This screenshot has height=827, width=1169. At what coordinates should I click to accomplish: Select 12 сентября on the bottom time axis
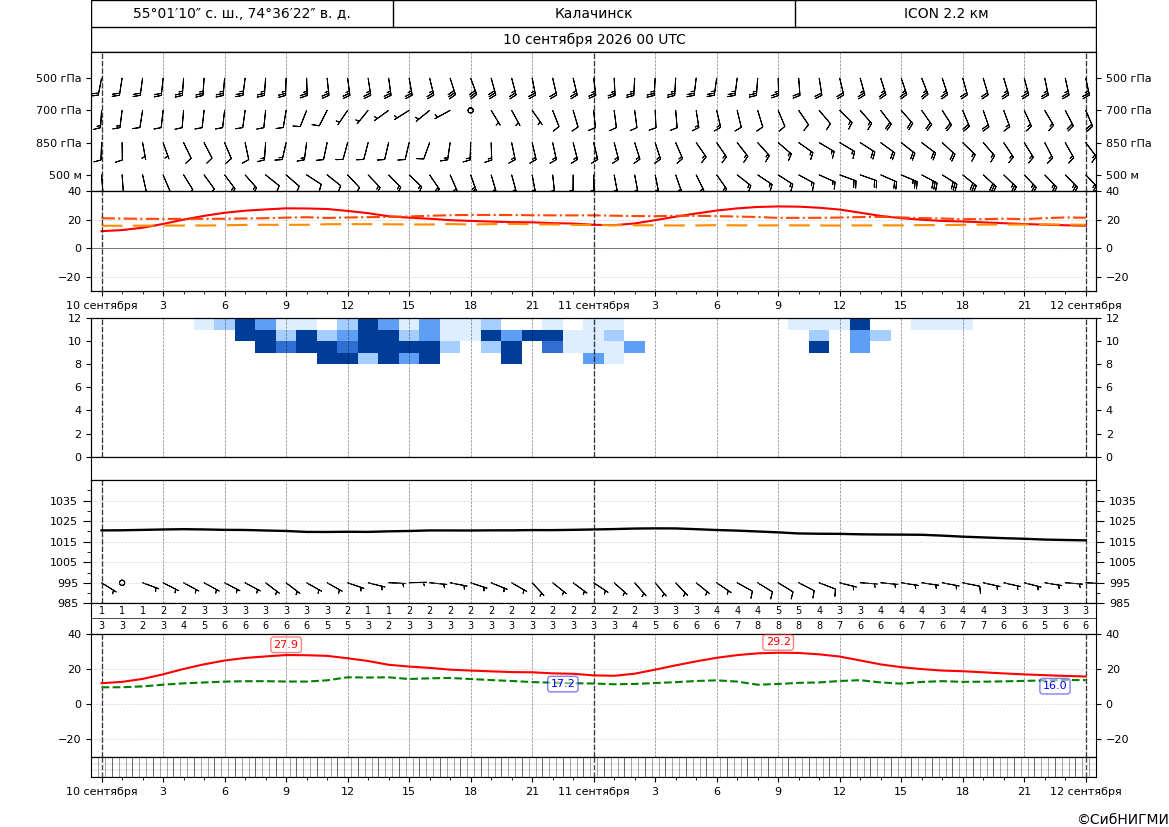[x=1086, y=791]
